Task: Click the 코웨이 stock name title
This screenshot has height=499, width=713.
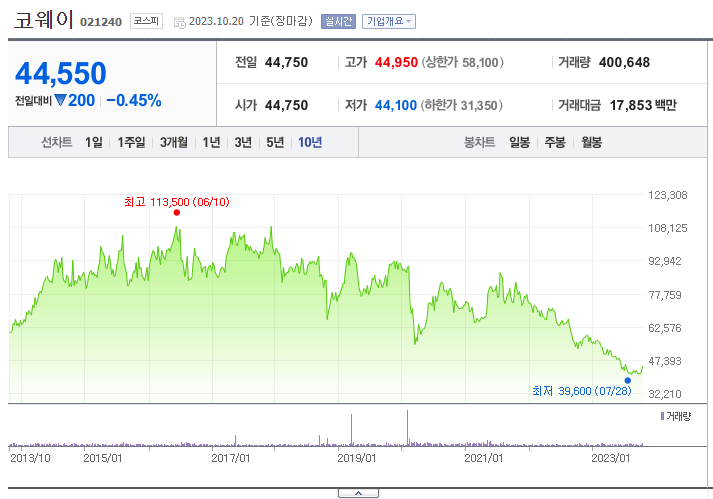Action: (43, 20)
